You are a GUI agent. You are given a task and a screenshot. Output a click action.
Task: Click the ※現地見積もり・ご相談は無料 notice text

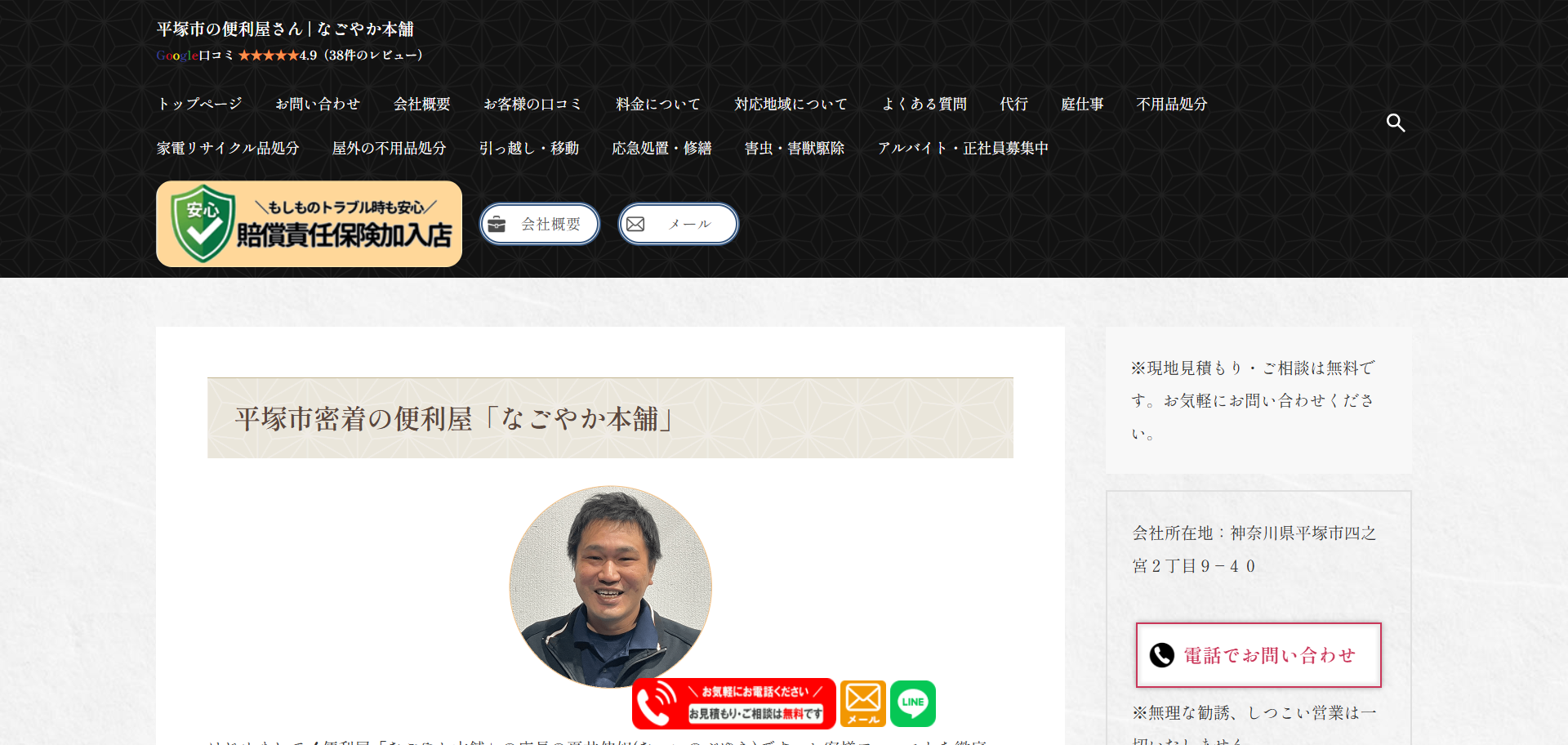(1253, 400)
